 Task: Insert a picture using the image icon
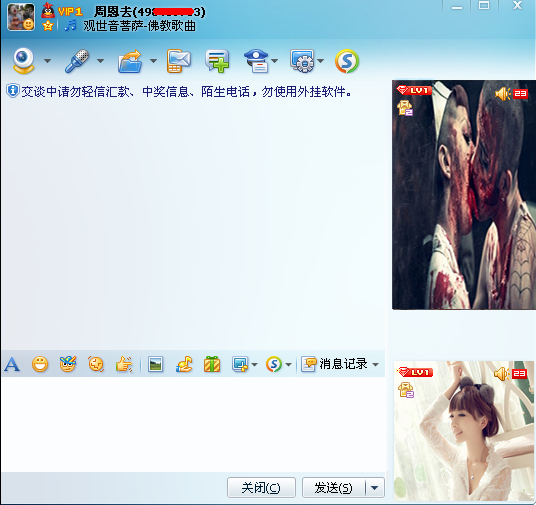coord(156,364)
